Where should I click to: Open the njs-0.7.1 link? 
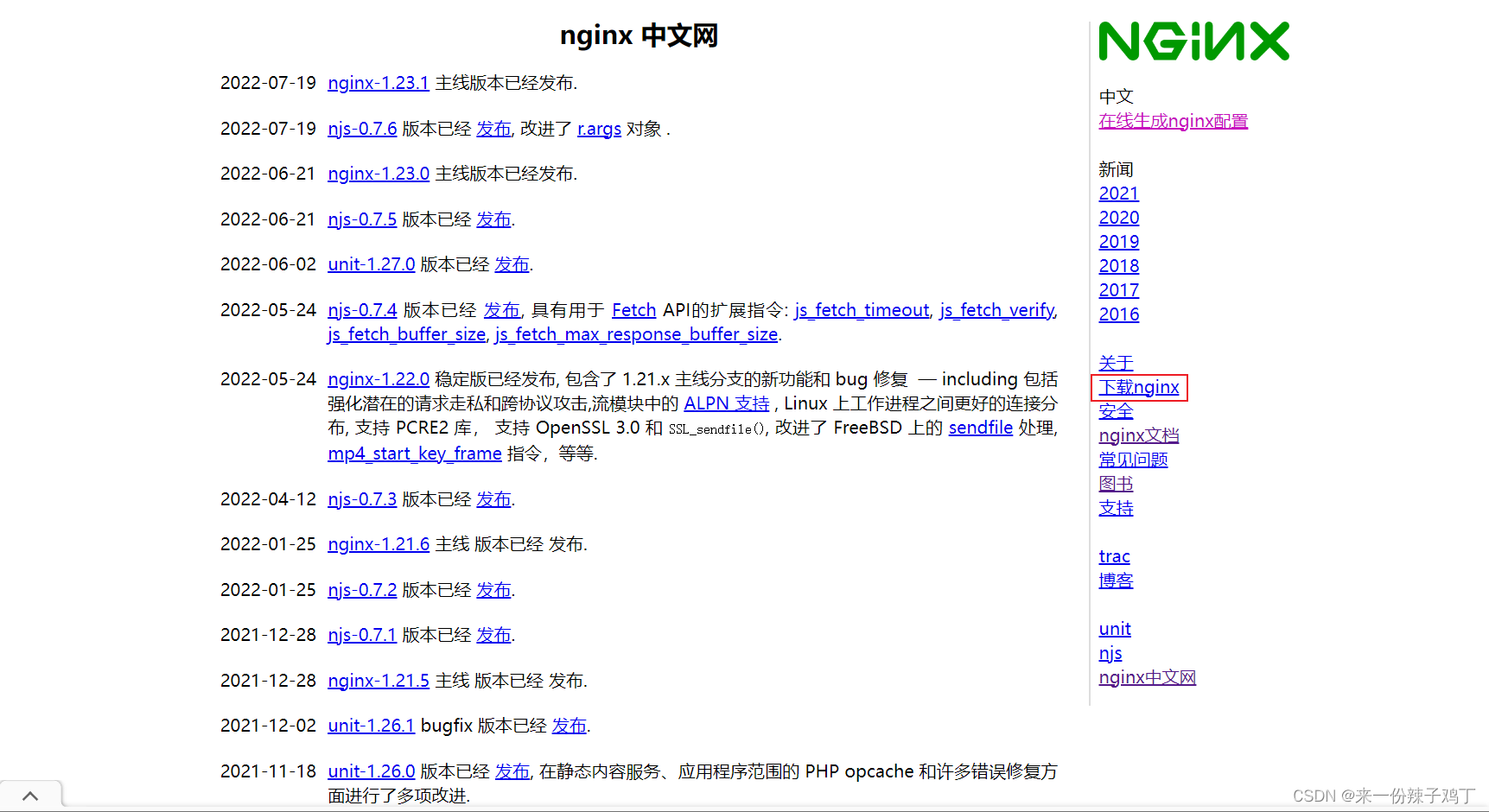click(x=362, y=635)
